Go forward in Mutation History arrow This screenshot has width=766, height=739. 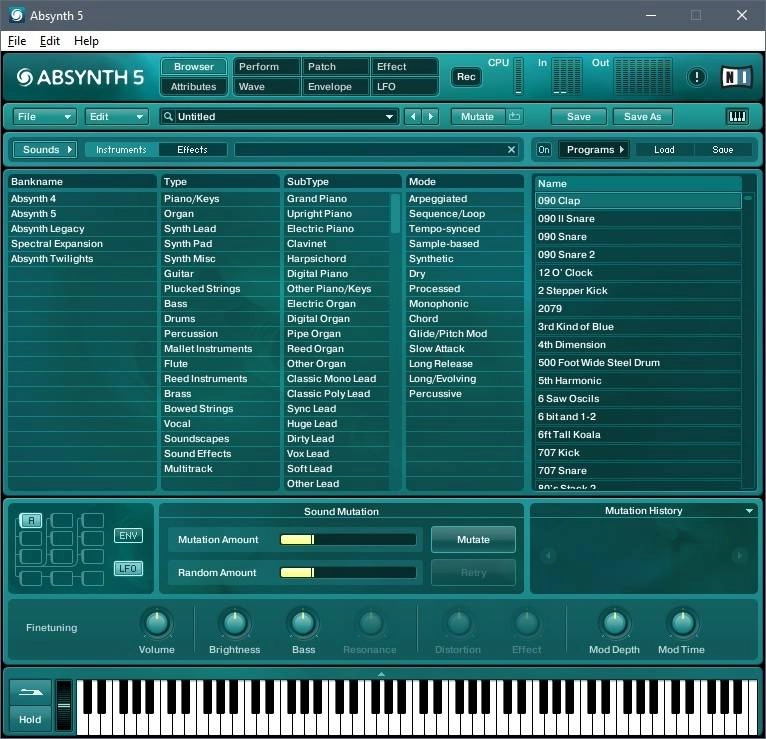coord(739,555)
